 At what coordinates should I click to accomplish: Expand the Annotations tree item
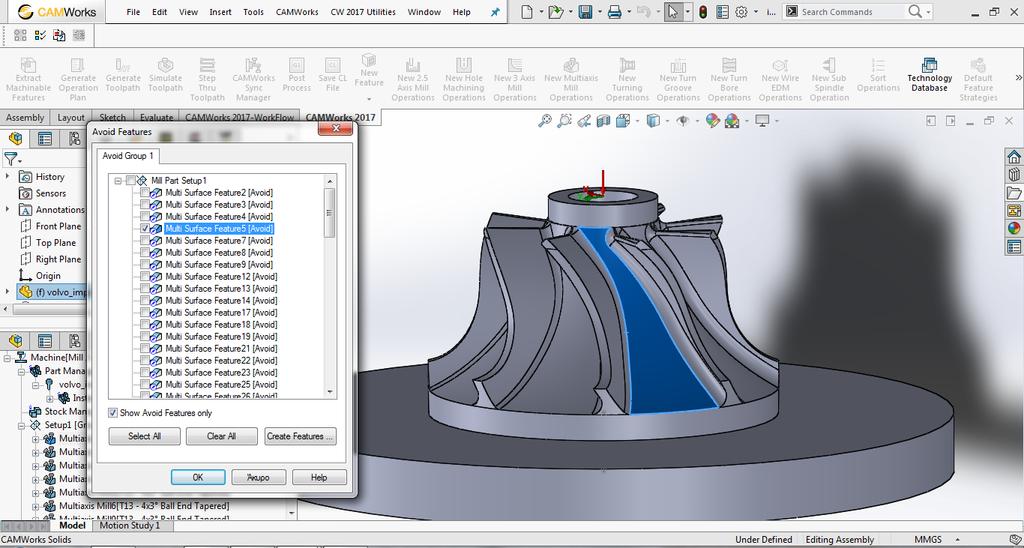[8, 209]
